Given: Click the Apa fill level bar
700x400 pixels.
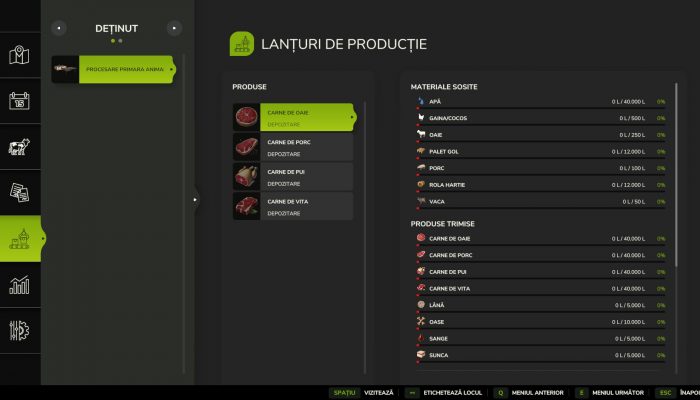Looking at the screenshot, I should pos(540,108).
